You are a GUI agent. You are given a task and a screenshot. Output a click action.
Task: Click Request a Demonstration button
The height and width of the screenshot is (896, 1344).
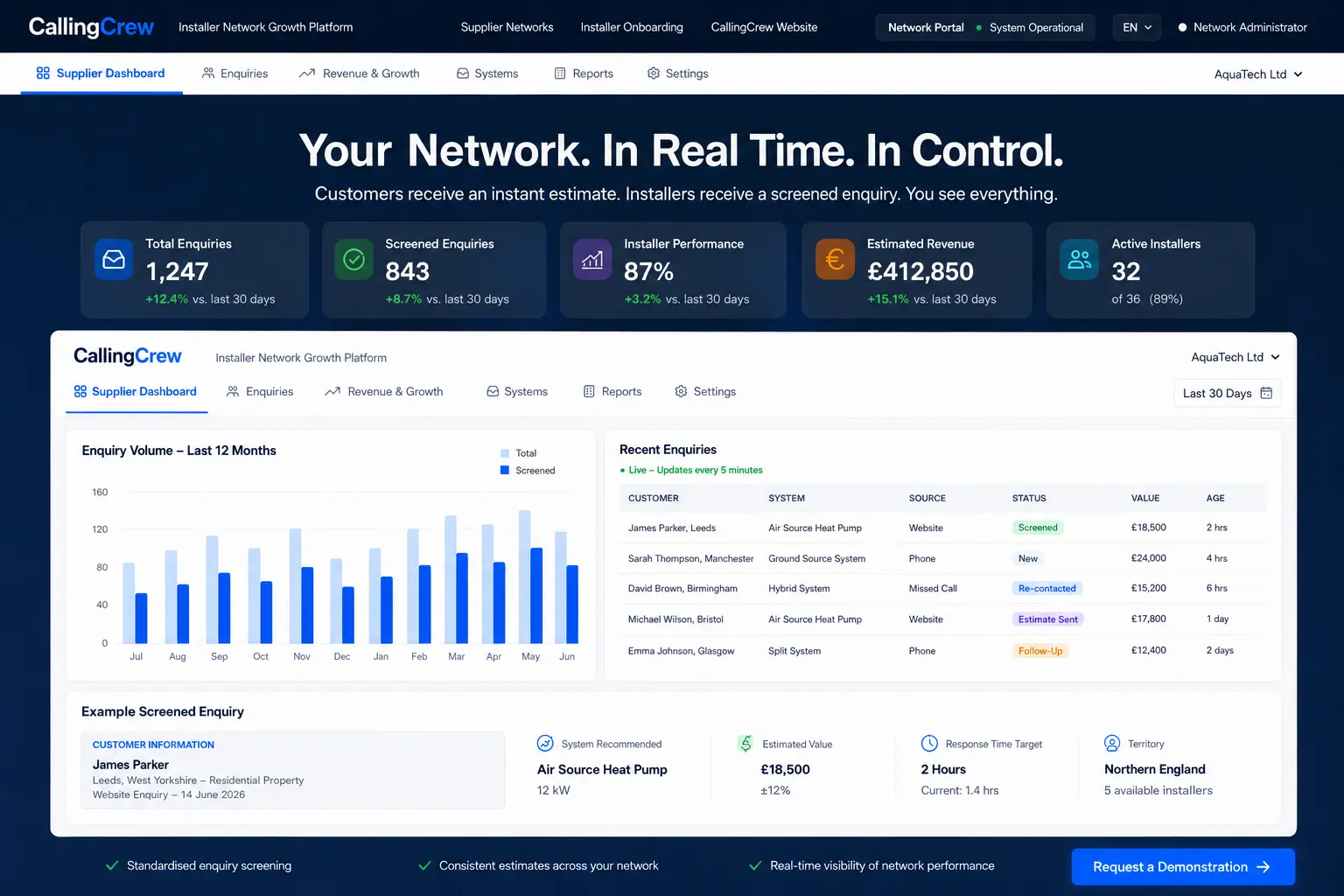[x=1183, y=867]
